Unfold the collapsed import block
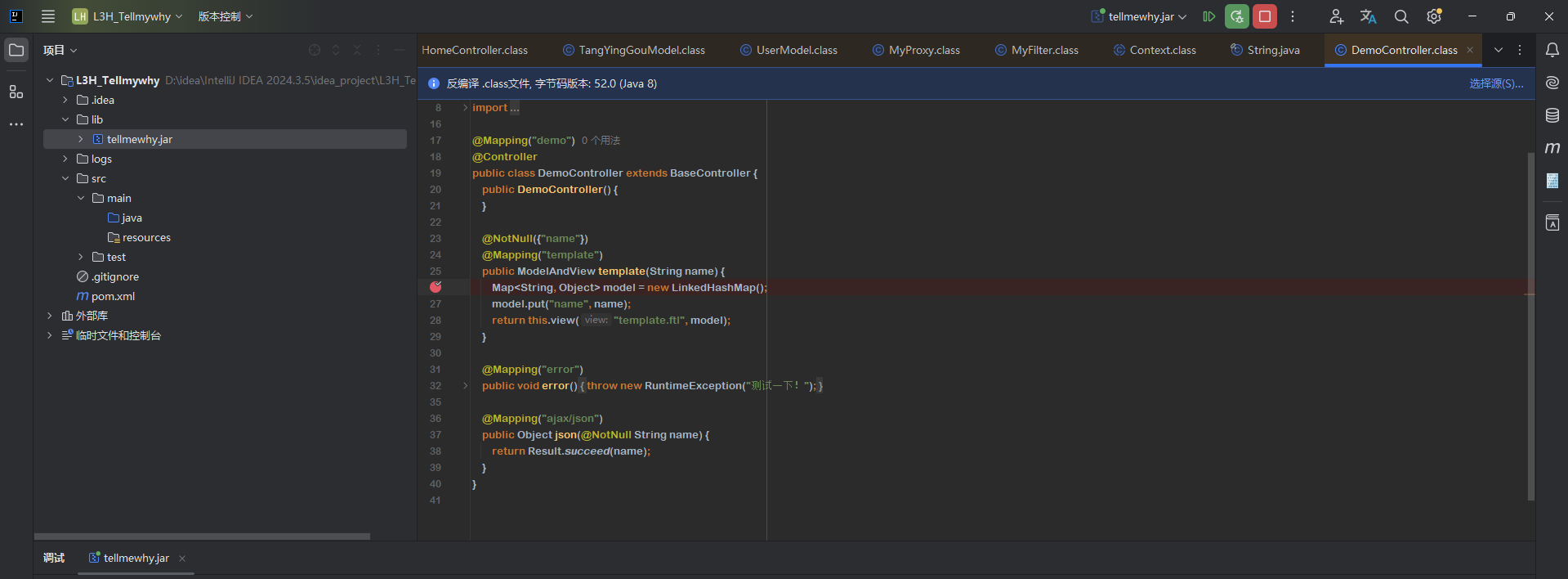The height and width of the screenshot is (579, 1568). [x=465, y=108]
